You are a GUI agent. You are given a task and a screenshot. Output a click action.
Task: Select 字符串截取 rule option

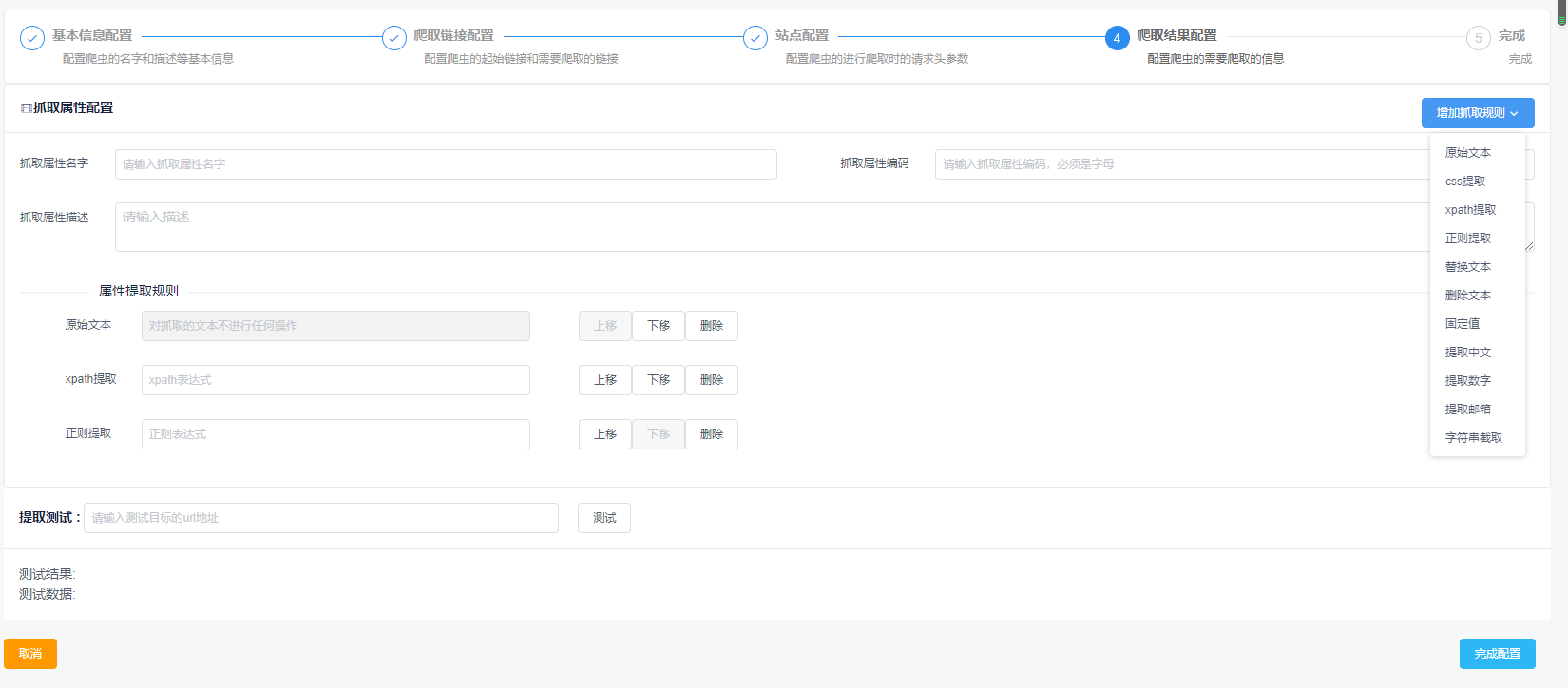1478,438
